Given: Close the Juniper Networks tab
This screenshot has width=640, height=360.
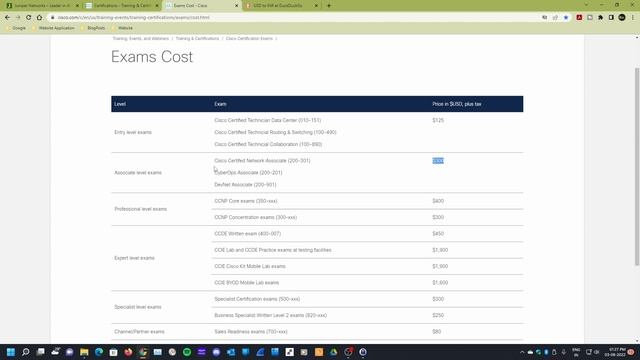Looking at the screenshot, I should click(77, 6).
